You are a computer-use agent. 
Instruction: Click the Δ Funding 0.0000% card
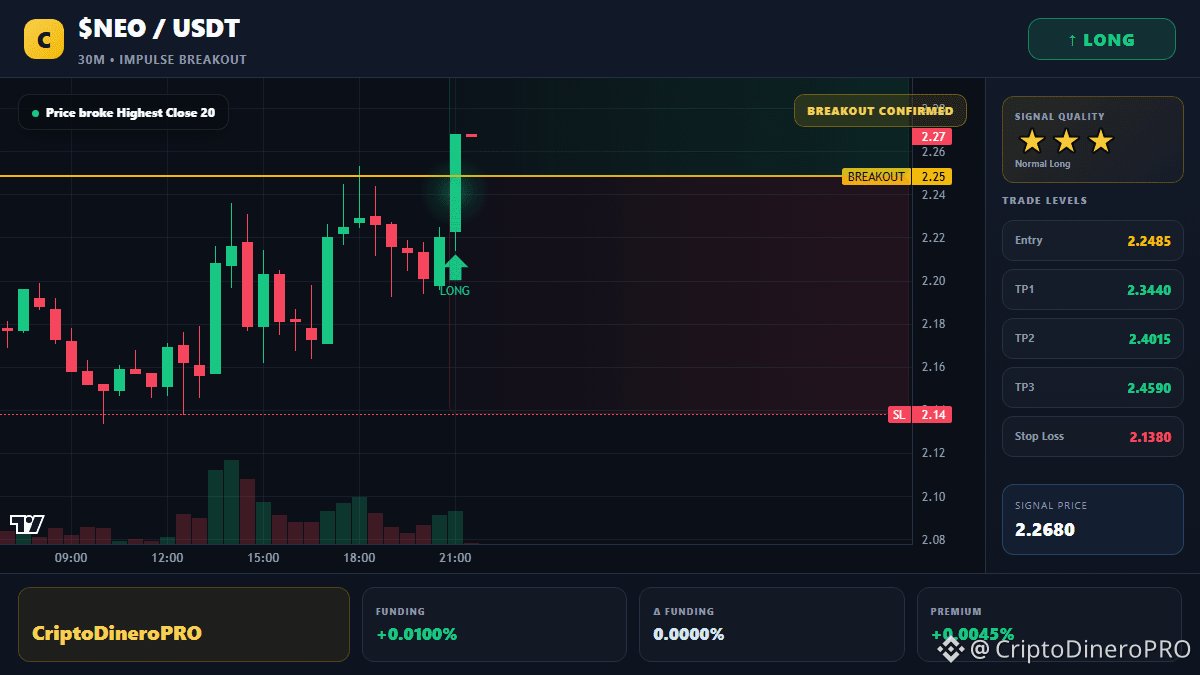click(x=771, y=624)
